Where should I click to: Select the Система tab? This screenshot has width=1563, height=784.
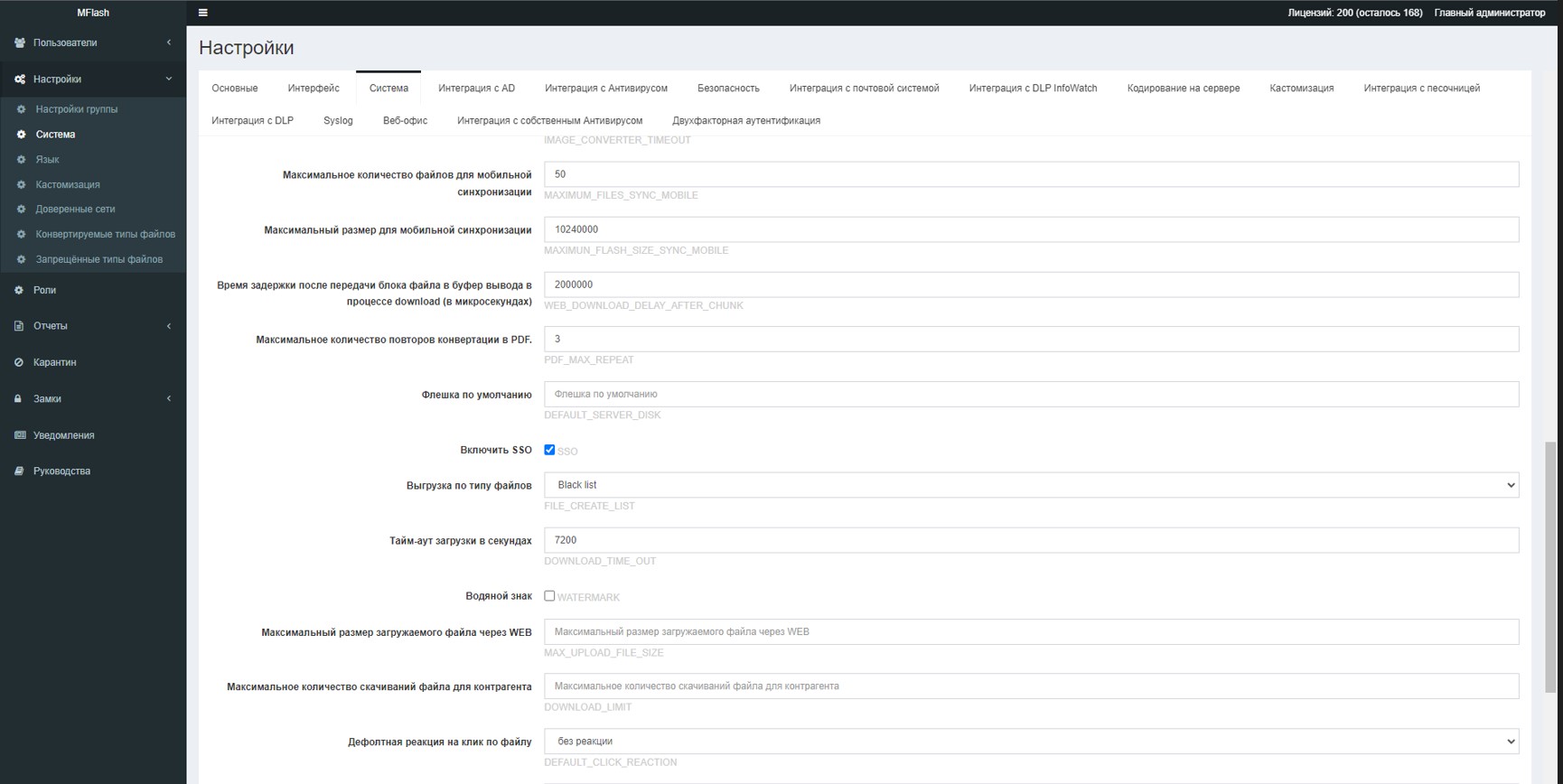388,89
